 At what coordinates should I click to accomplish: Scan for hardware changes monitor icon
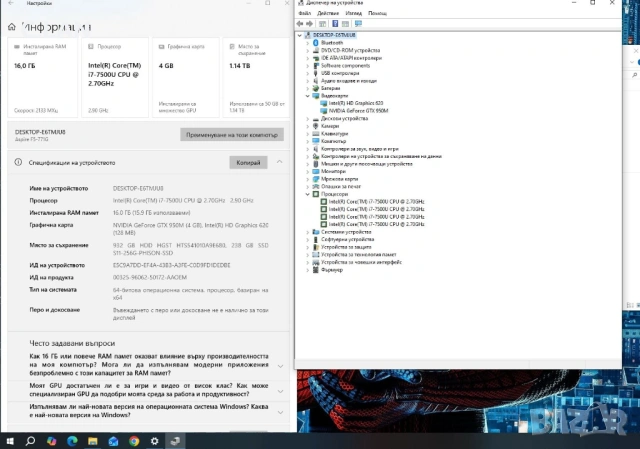[x=358, y=24]
